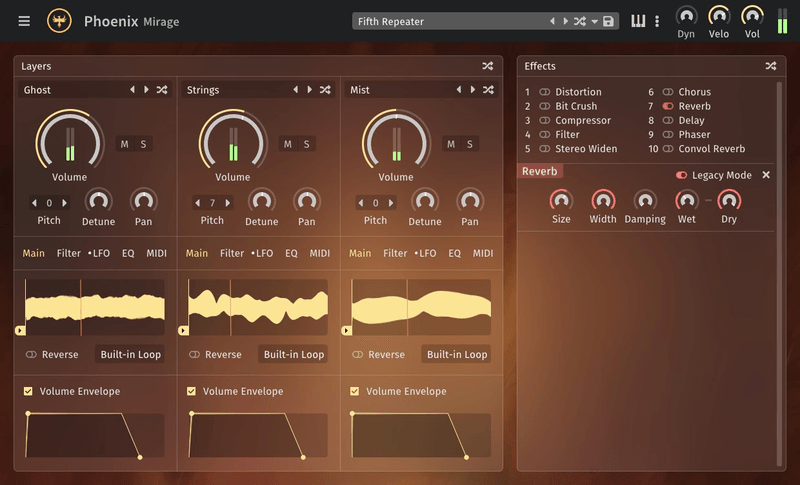Randomize the Mist layer sample
The height and width of the screenshot is (485, 800).
(488, 90)
